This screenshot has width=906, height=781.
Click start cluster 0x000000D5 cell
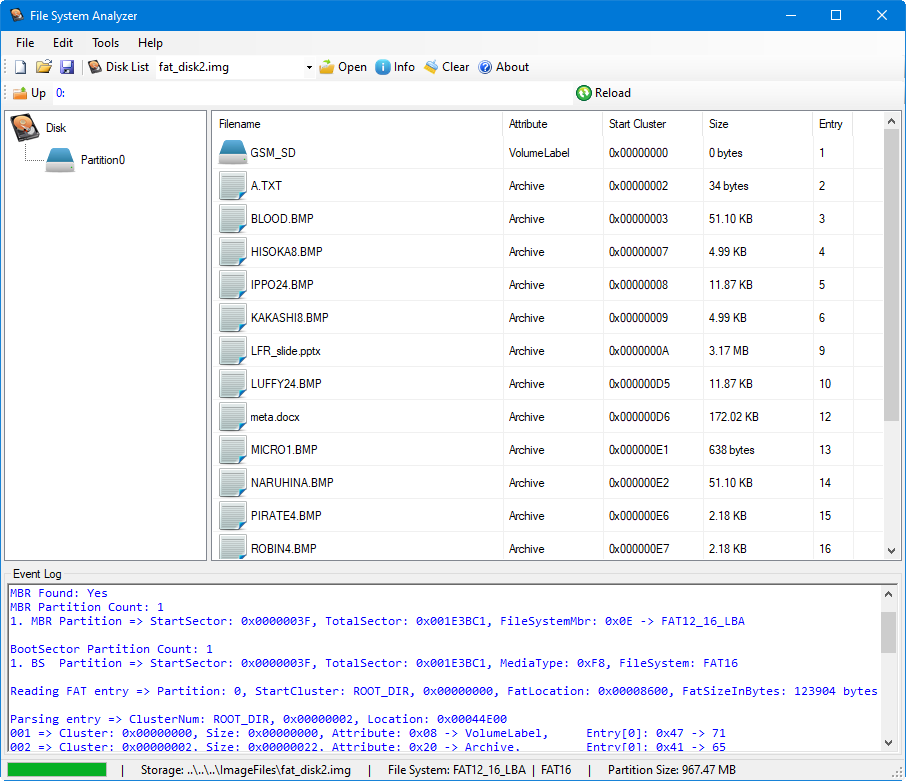[639, 384]
